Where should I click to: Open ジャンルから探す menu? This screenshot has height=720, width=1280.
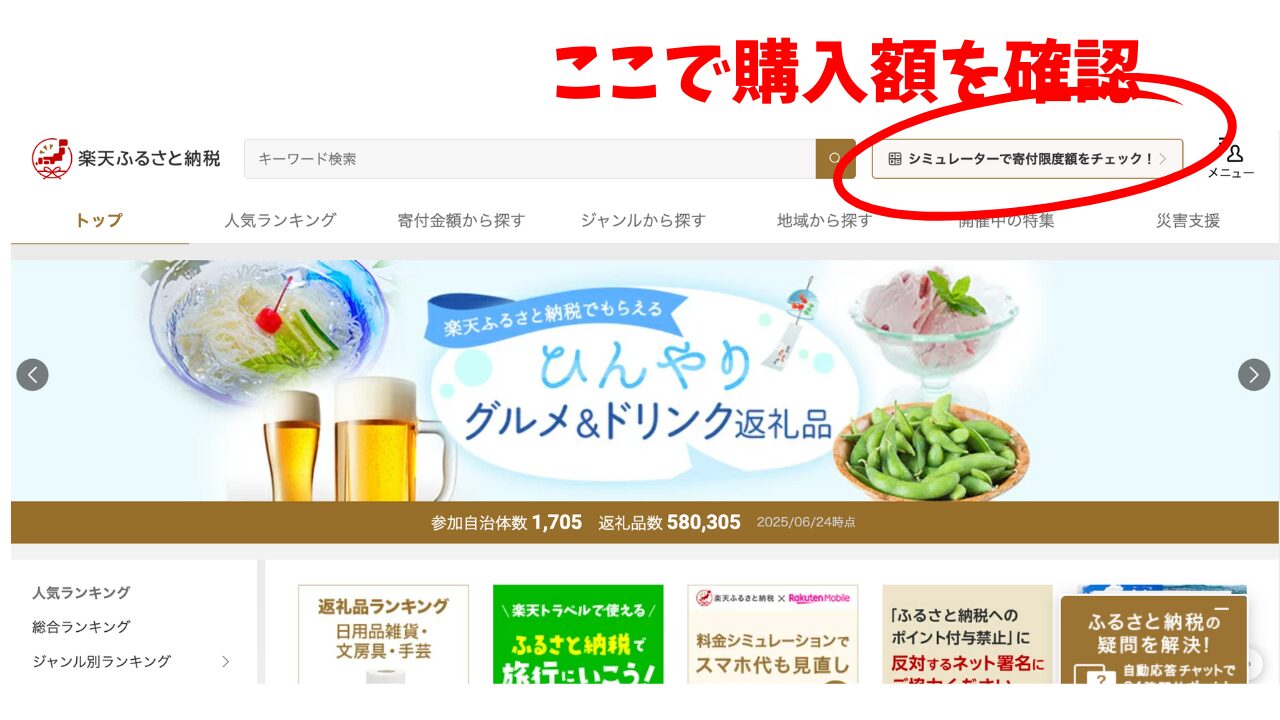tap(643, 220)
